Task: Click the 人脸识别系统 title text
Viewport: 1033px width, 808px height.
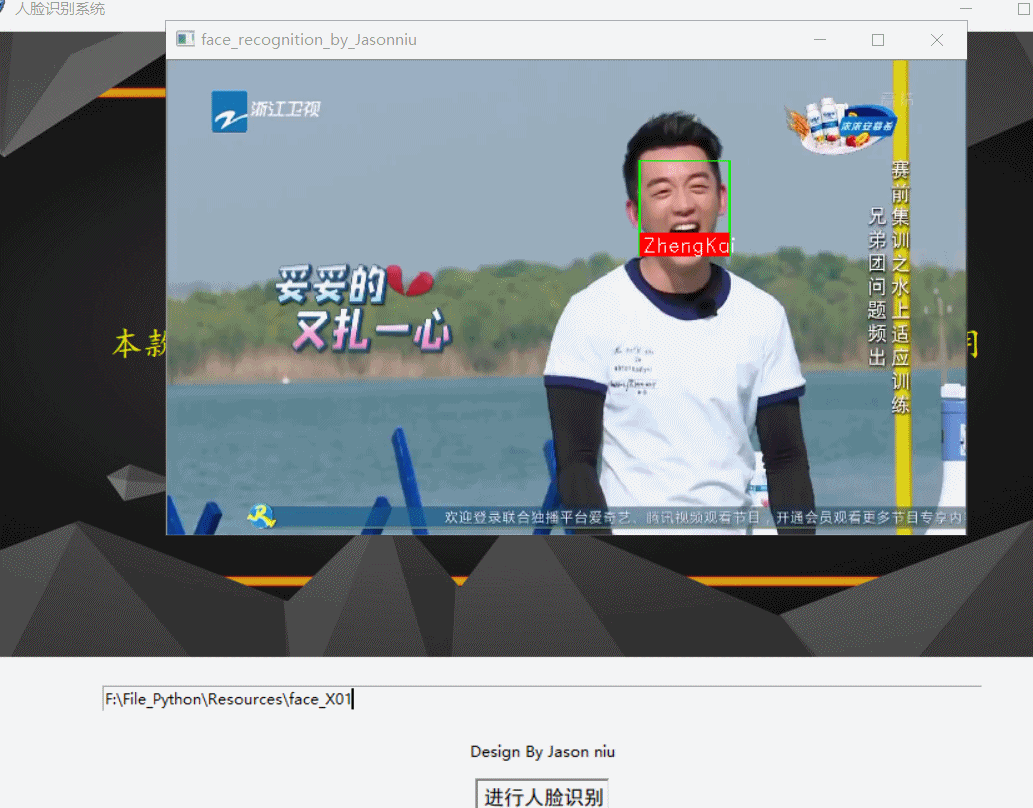Action: pyautogui.click(x=60, y=9)
